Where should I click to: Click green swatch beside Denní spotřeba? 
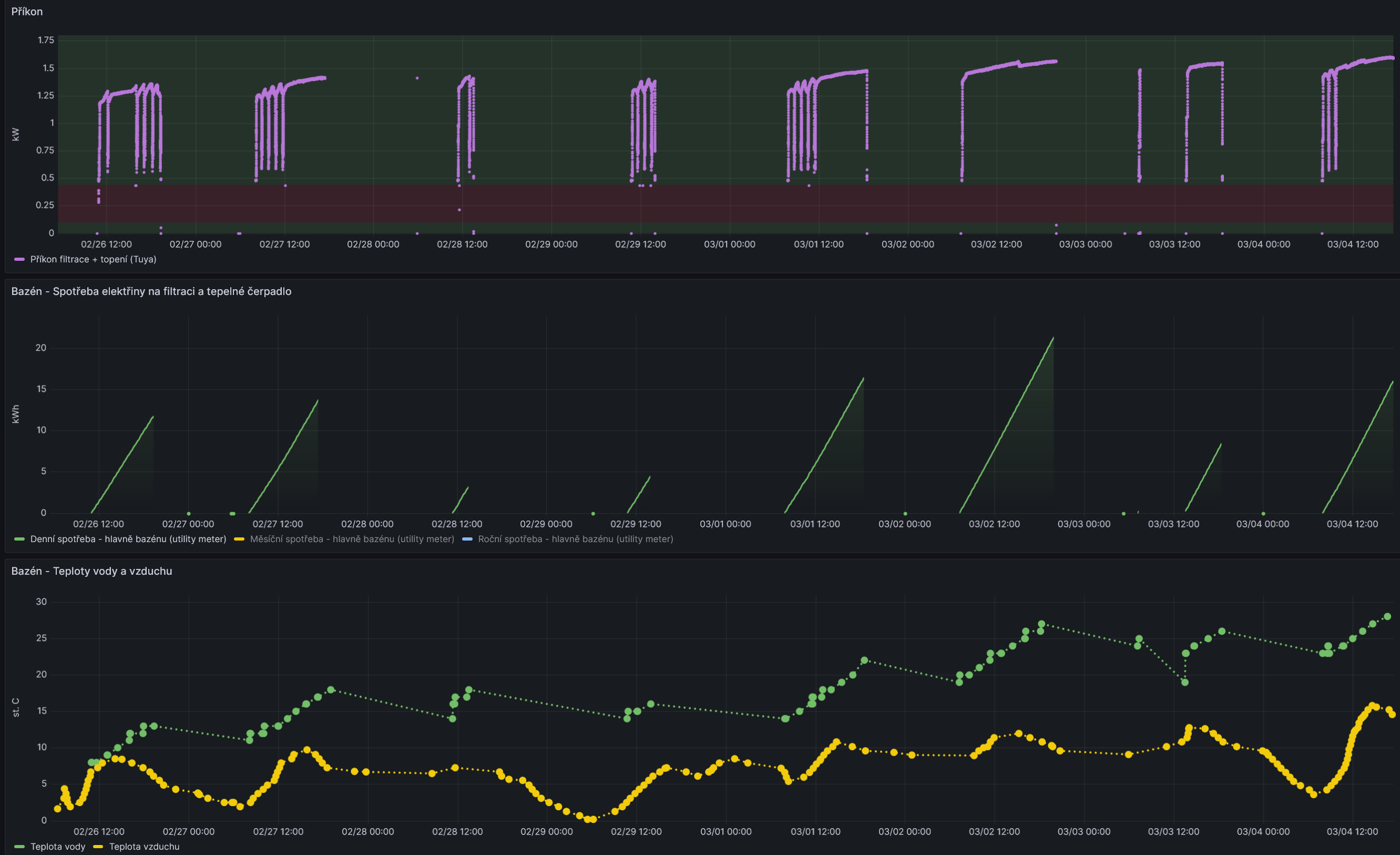tap(19, 539)
